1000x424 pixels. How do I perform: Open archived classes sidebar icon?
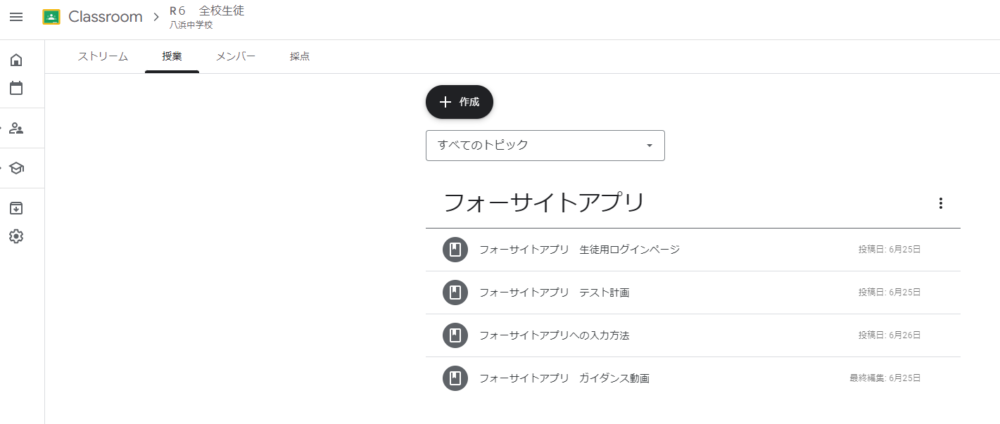[x=17, y=208]
